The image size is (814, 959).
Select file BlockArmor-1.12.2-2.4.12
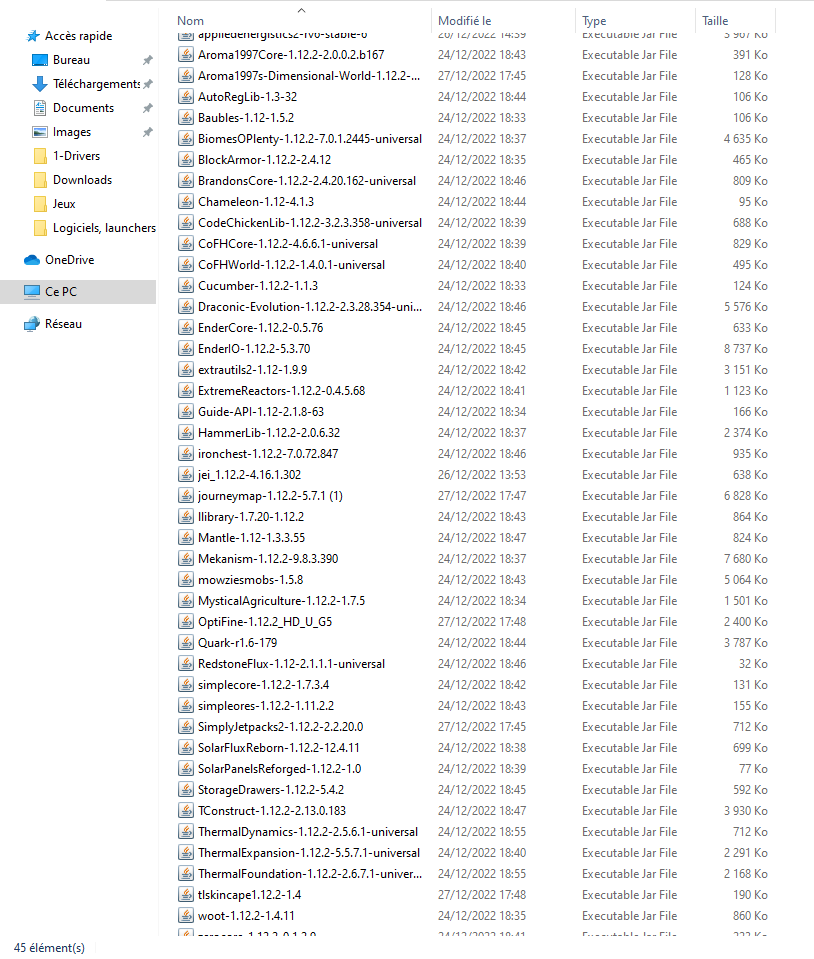coord(264,160)
